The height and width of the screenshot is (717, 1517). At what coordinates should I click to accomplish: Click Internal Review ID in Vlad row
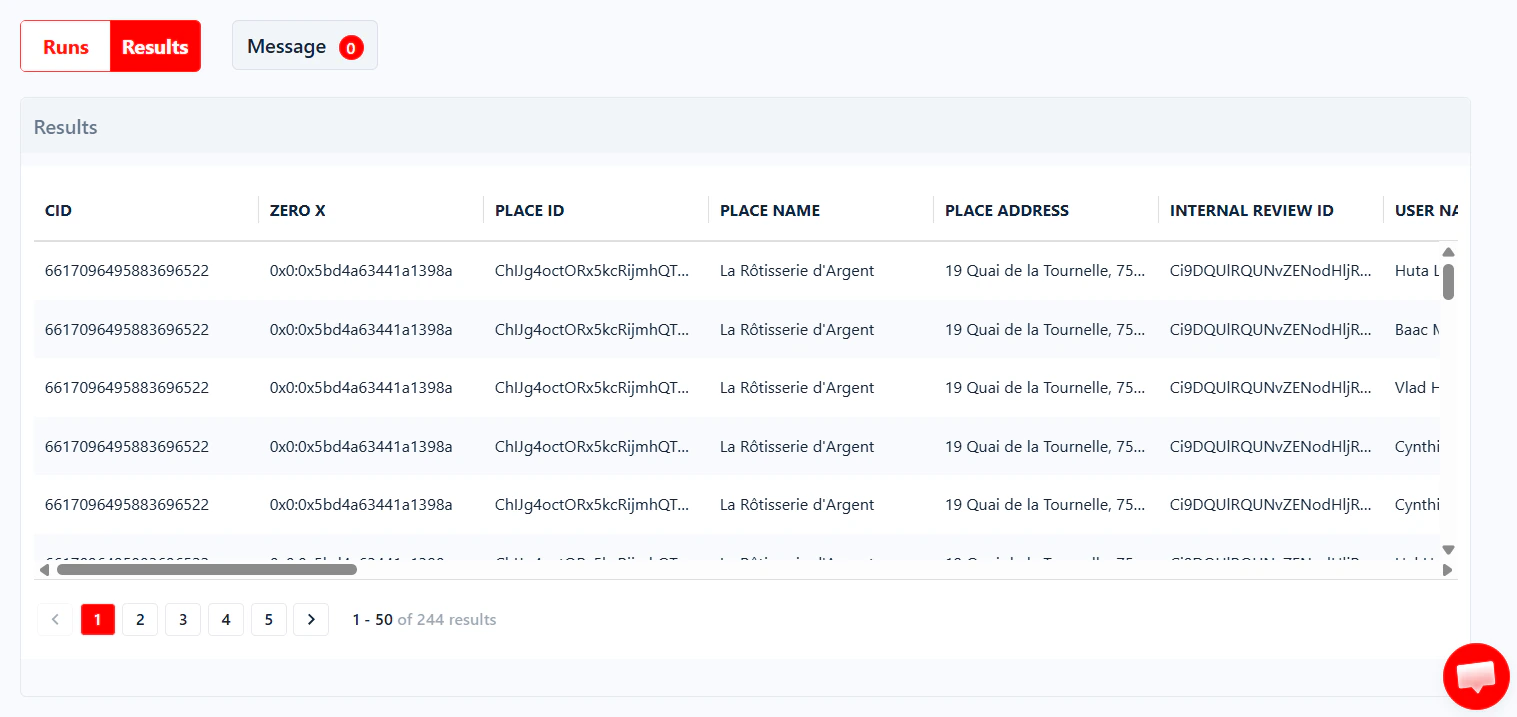coord(1271,388)
